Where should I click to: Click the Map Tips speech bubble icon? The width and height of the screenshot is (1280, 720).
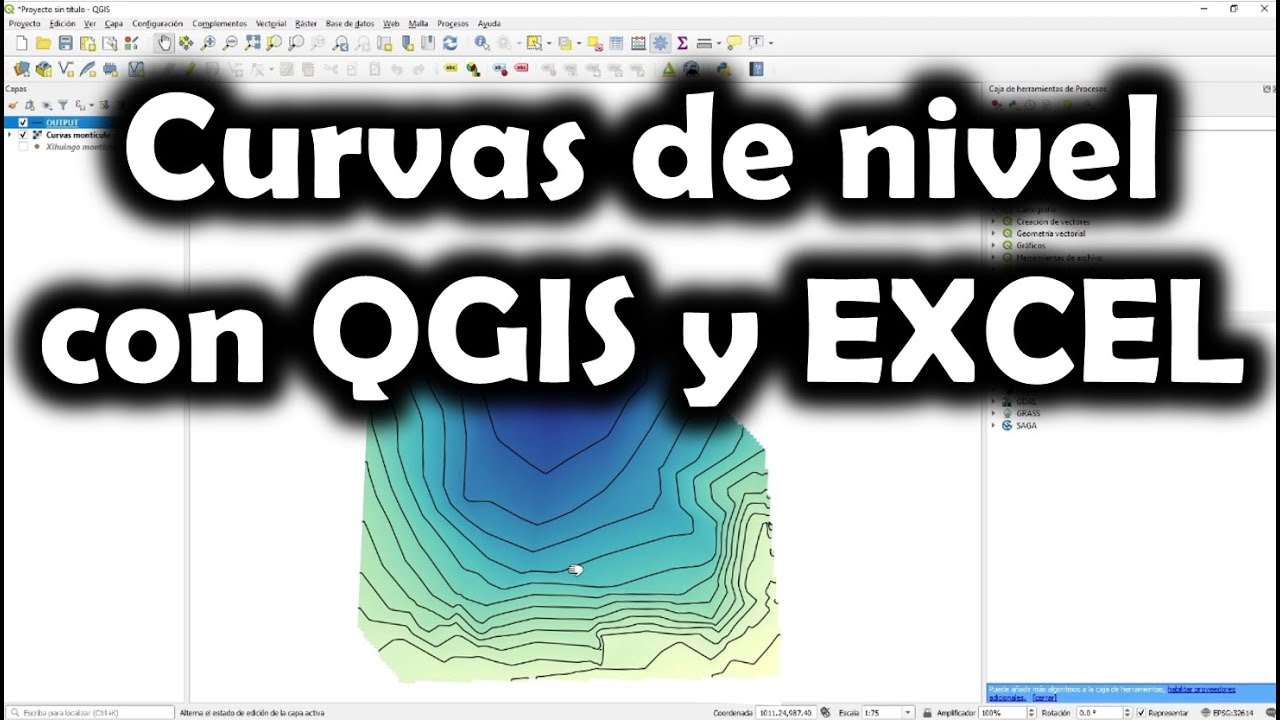tap(735, 43)
